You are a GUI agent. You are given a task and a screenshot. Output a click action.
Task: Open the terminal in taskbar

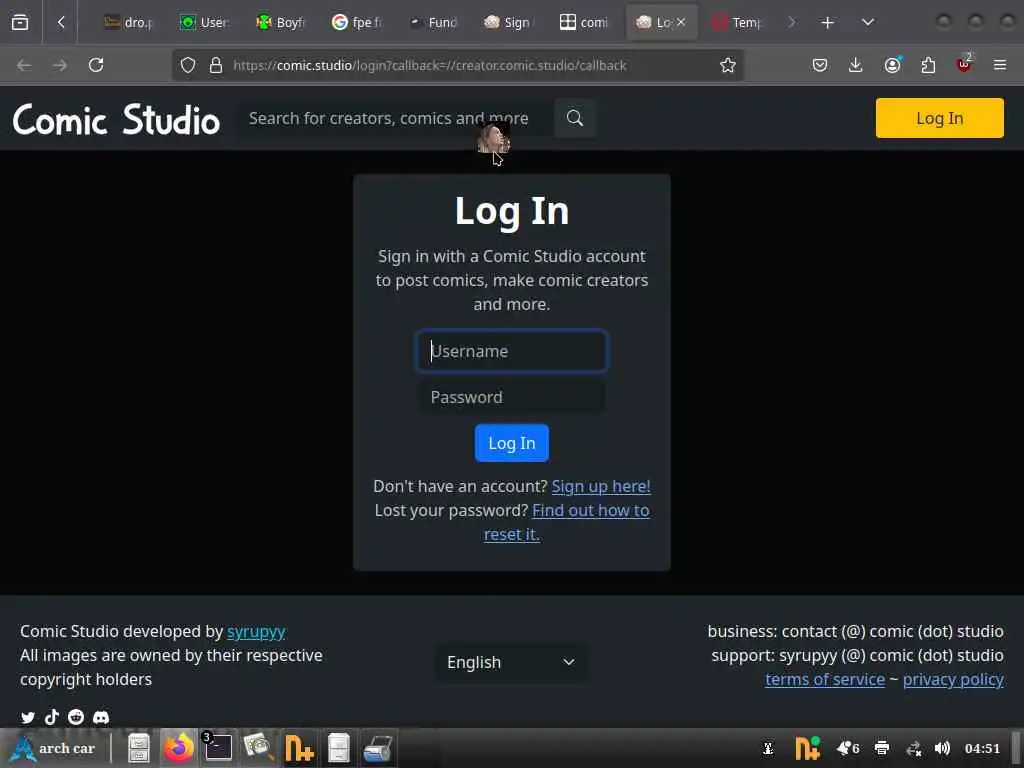point(218,748)
